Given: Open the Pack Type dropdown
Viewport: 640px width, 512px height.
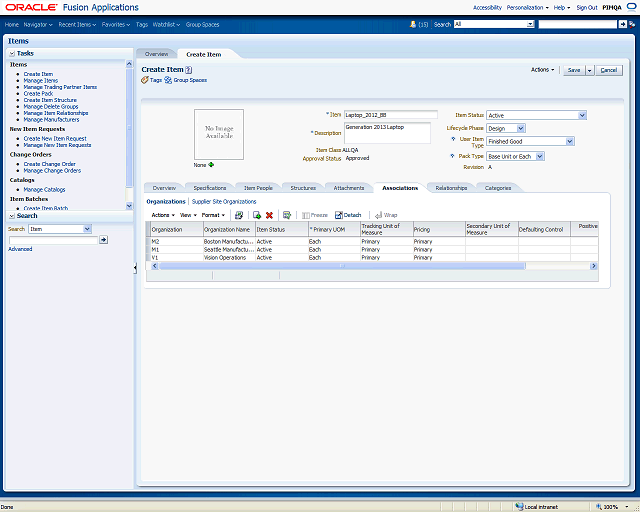Looking at the screenshot, I should (540, 156).
